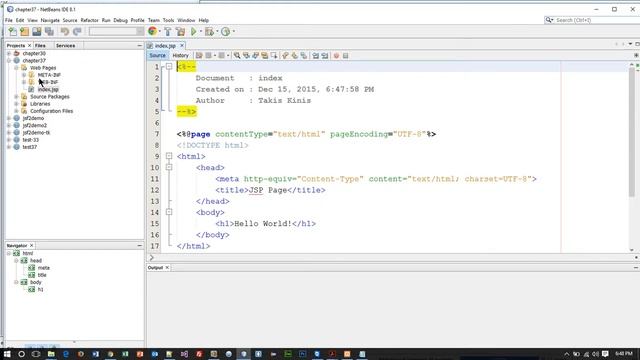Click the Undo toolbar icon
The width and height of the screenshot is (640, 360).
pos(64,31)
